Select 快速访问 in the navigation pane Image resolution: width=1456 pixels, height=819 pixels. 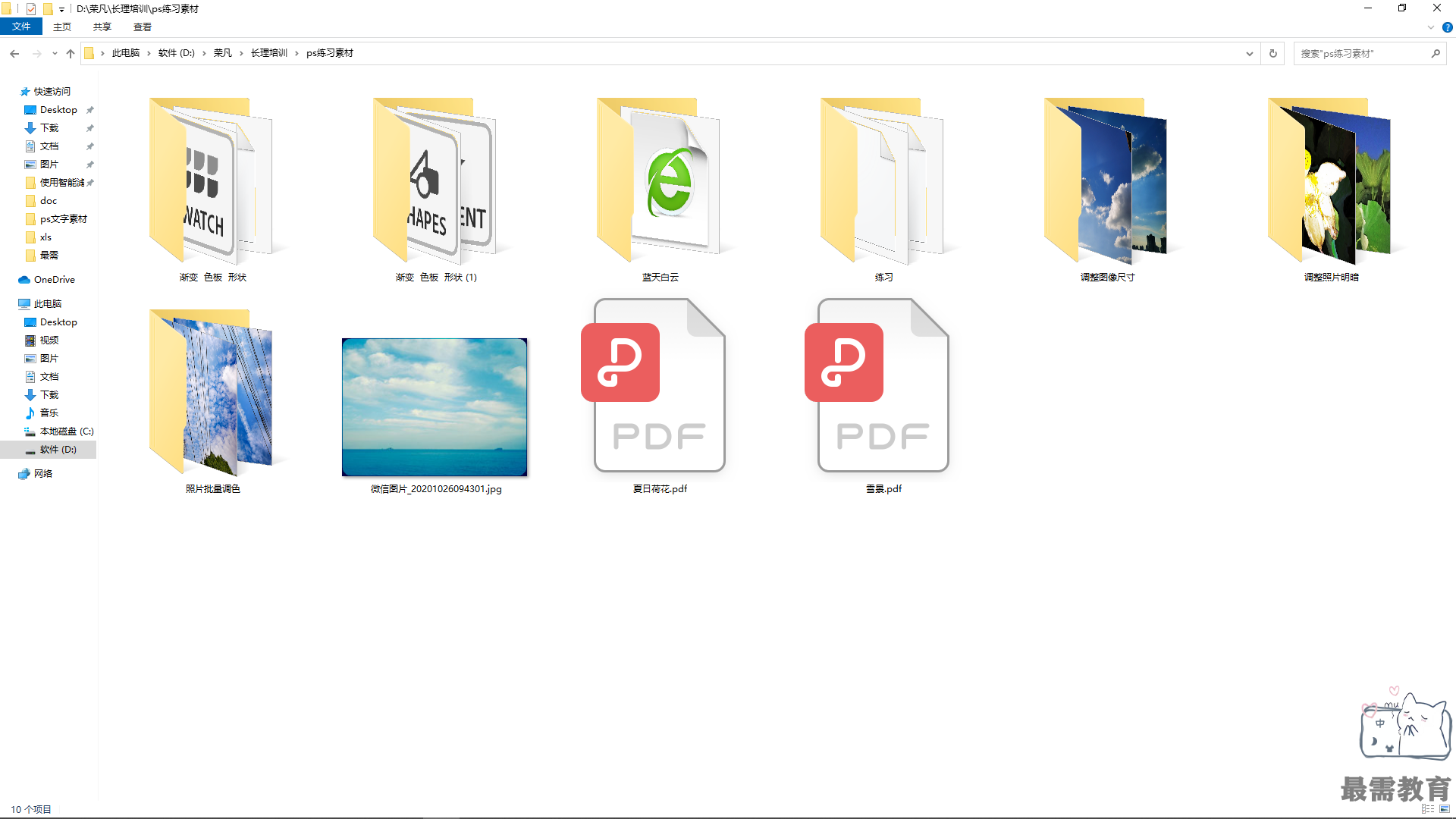pyautogui.click(x=52, y=92)
